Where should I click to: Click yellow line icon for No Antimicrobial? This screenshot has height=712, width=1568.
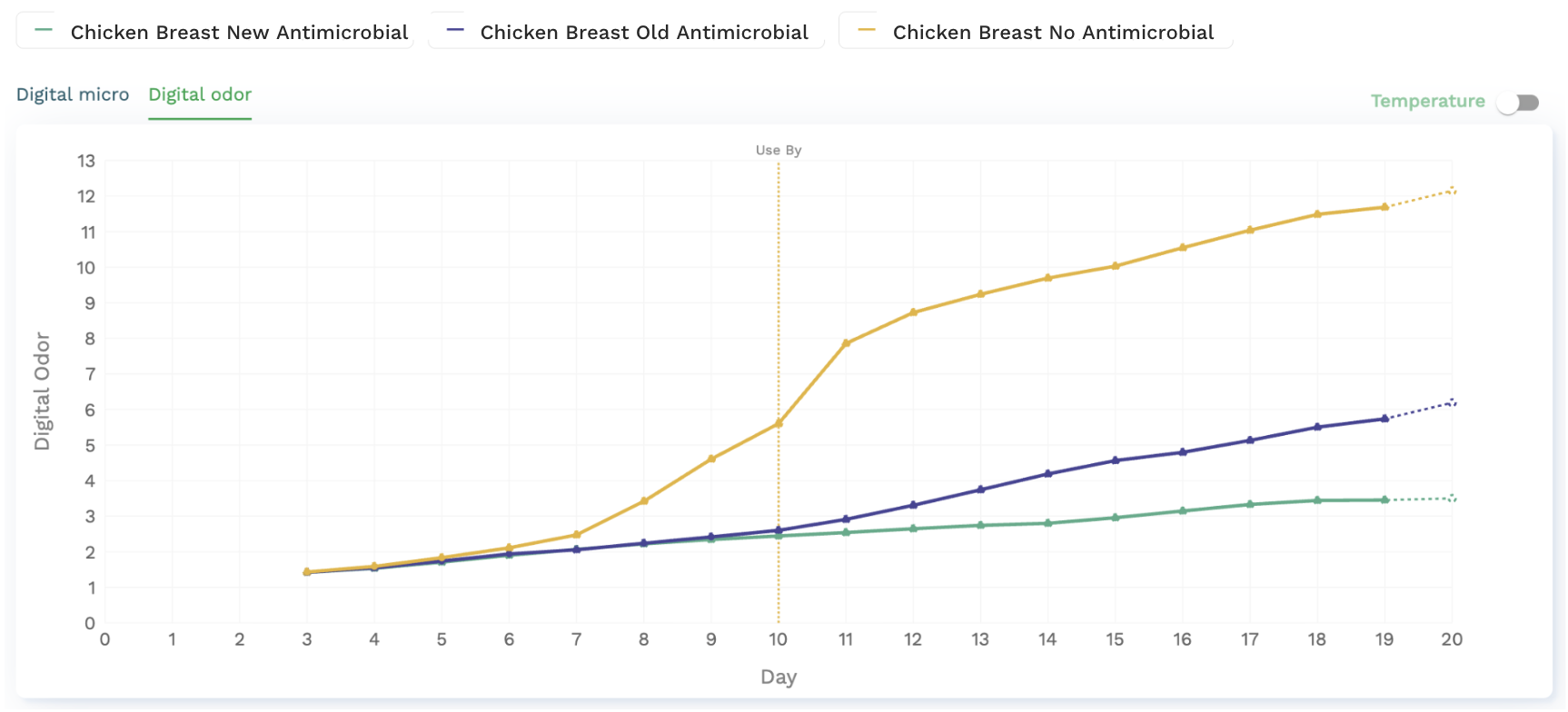click(x=867, y=31)
